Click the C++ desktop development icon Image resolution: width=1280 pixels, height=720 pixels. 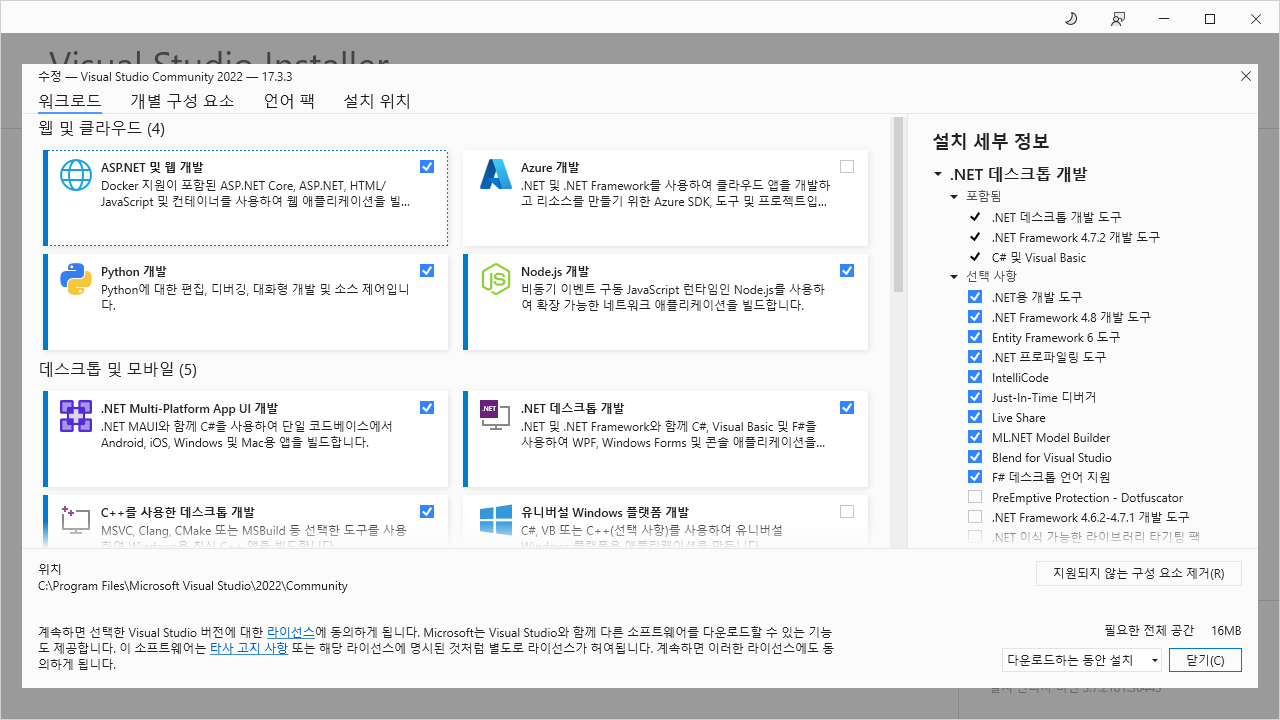coord(76,519)
